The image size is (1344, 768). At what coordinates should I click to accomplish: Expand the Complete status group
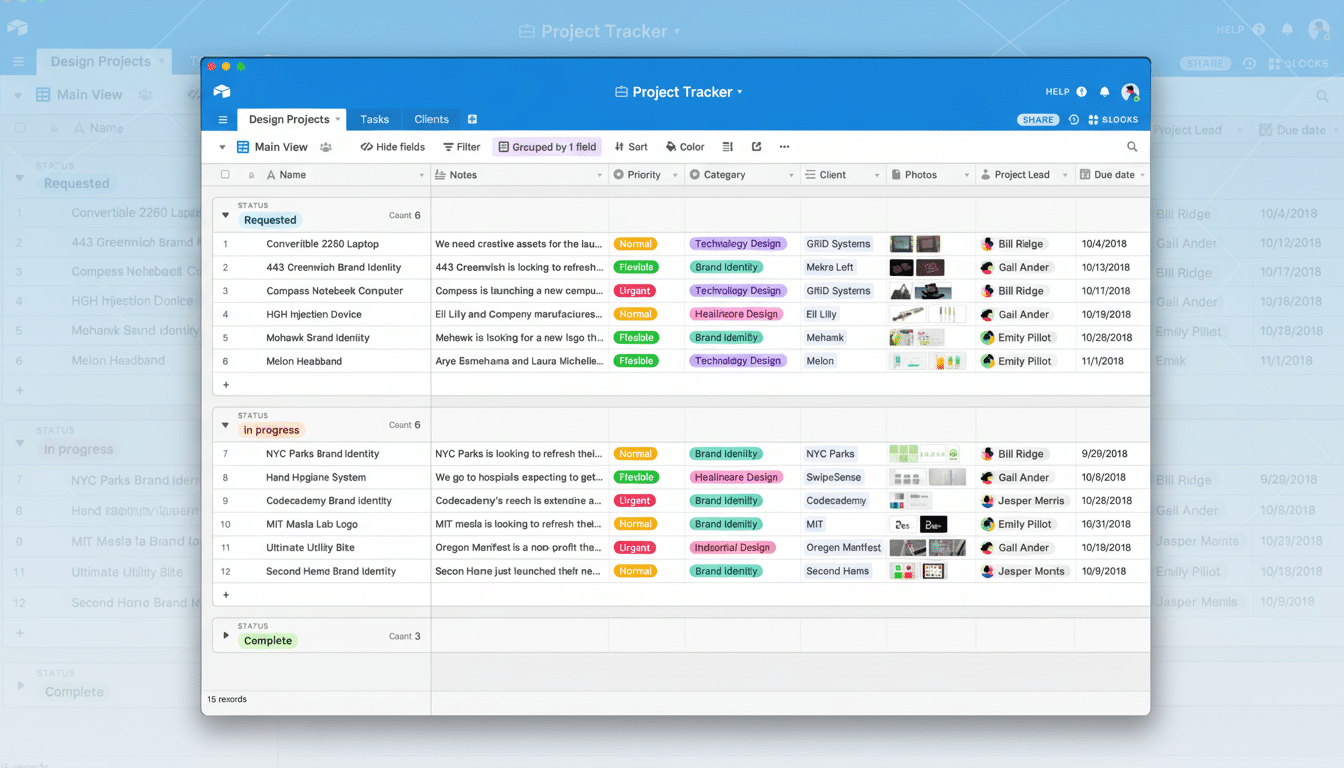point(225,635)
